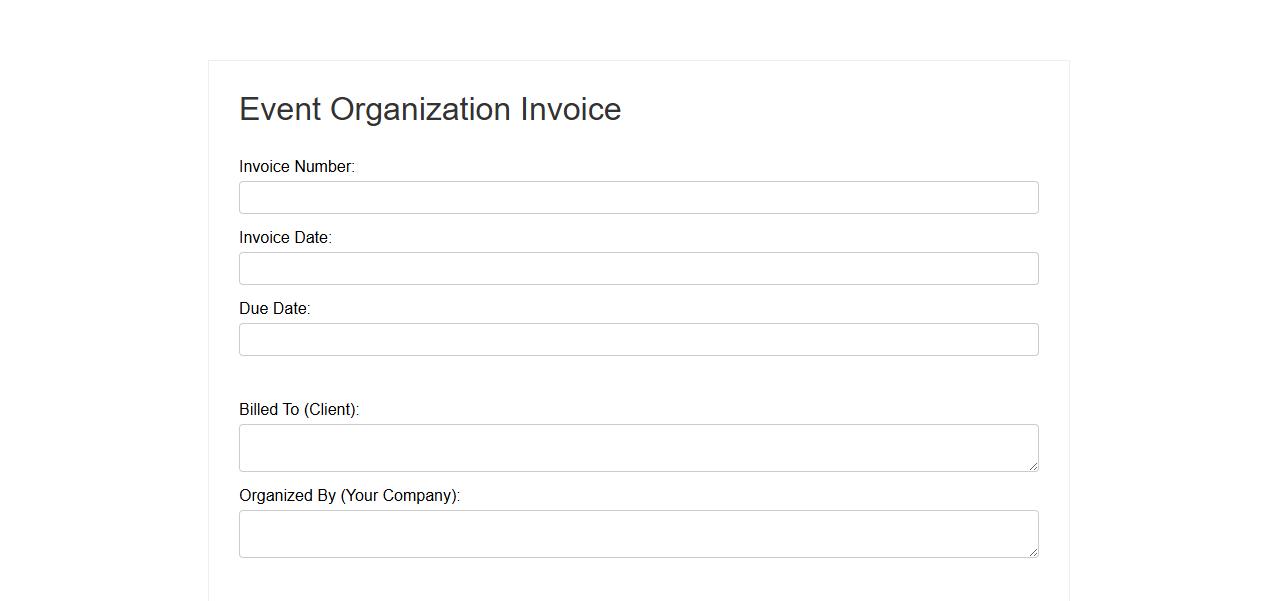Focus the Invoice Date text box

(638, 268)
